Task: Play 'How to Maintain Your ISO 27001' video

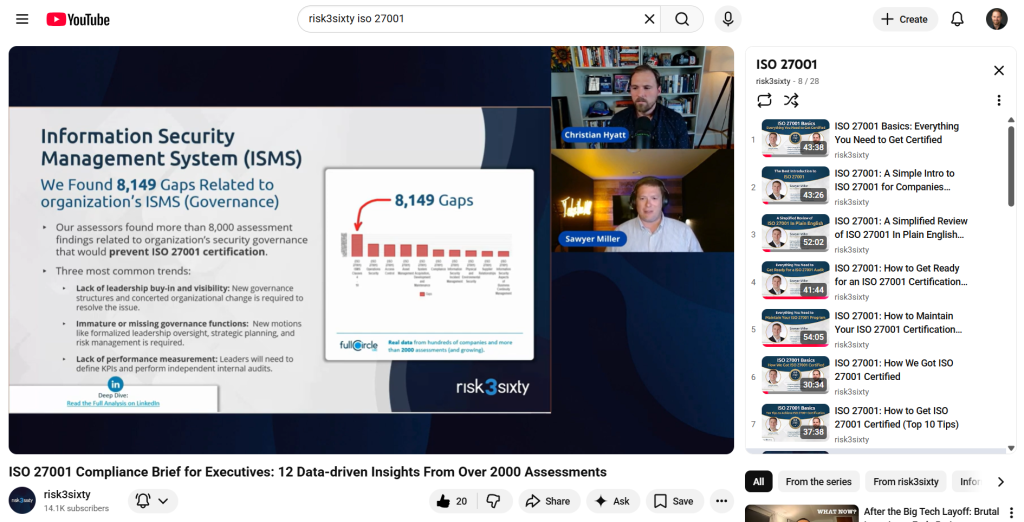Action: click(x=898, y=322)
